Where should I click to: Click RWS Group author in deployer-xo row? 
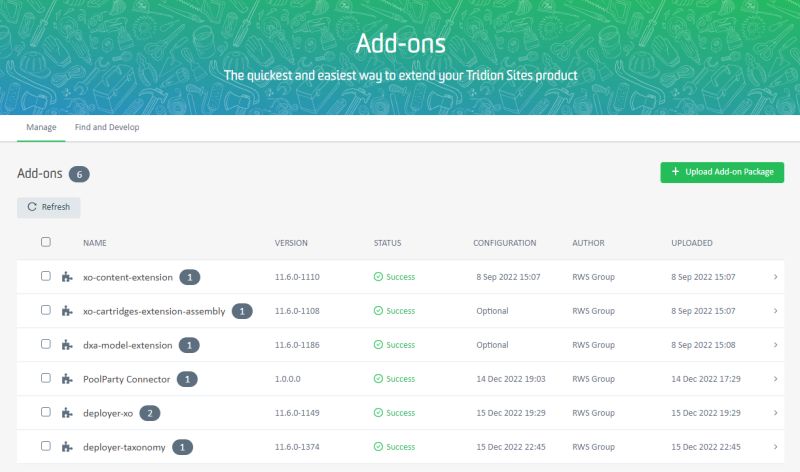click(x=593, y=413)
